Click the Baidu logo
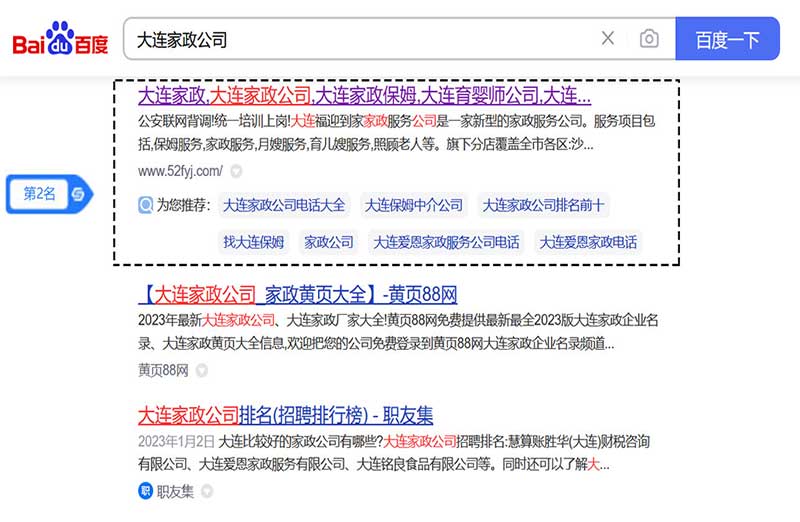Image resolution: width=800 pixels, height=522 pixels. point(59,40)
